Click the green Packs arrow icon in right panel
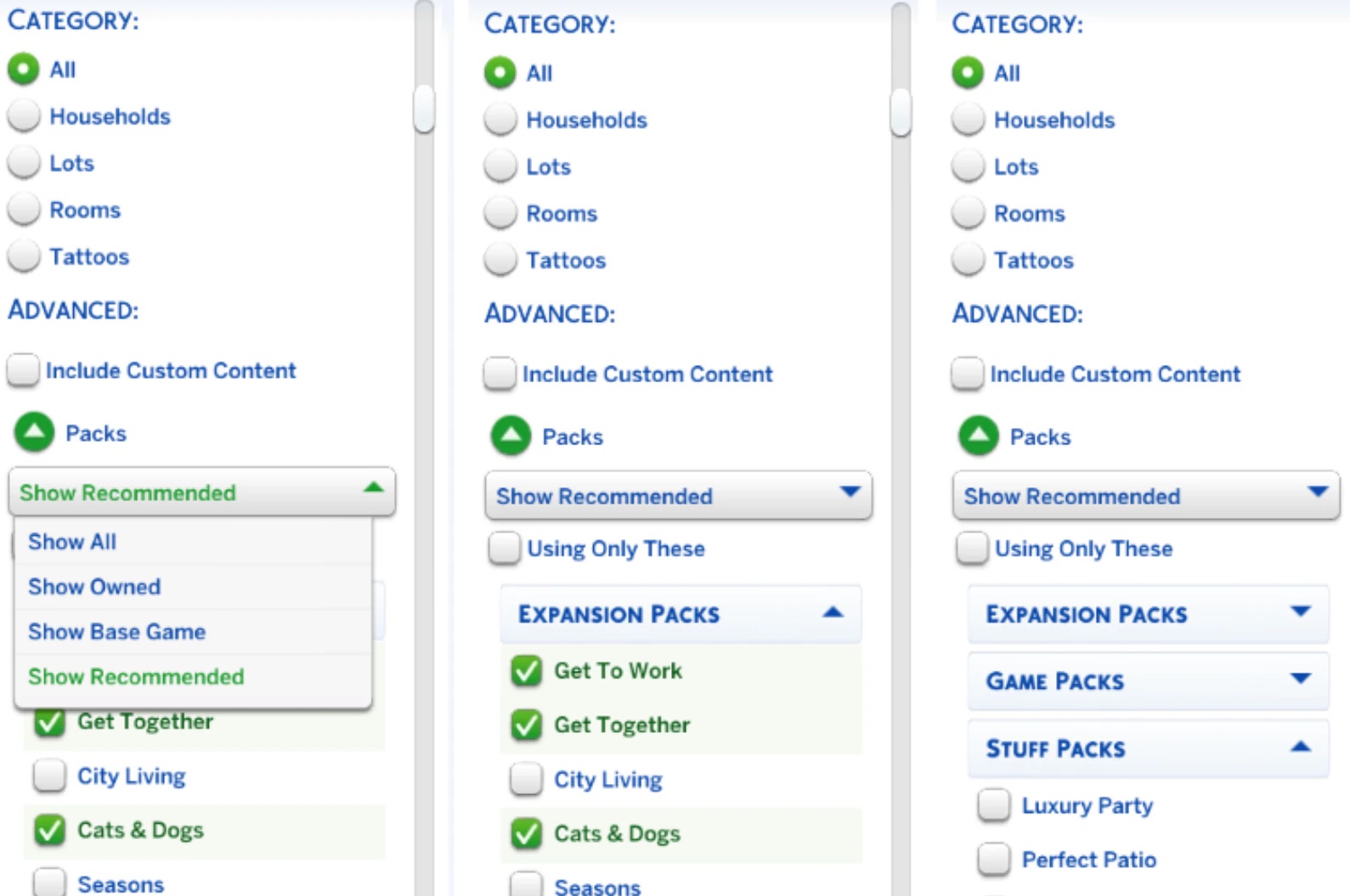This screenshot has height=896, width=1350. pyautogui.click(x=979, y=436)
